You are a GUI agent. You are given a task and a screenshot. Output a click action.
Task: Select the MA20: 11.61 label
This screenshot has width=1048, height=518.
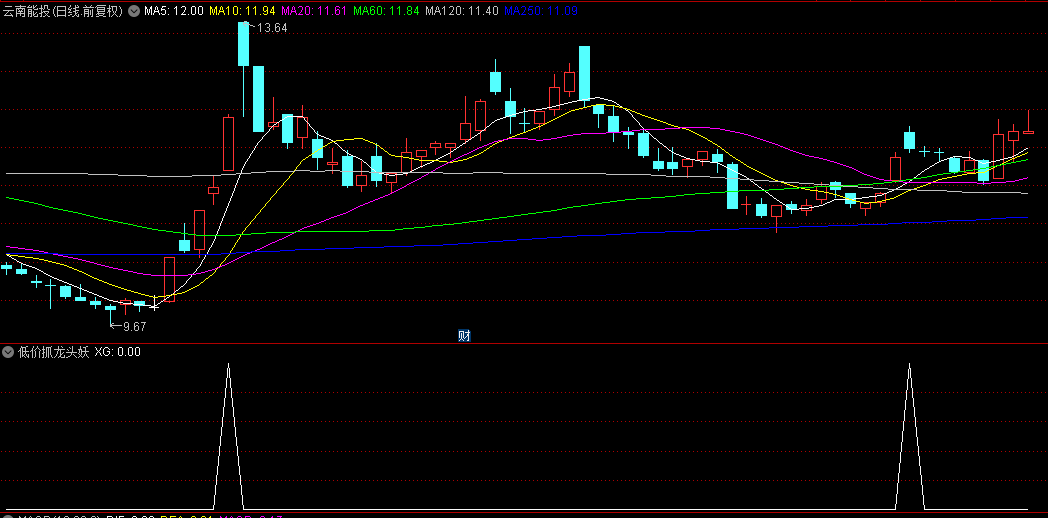coord(314,11)
